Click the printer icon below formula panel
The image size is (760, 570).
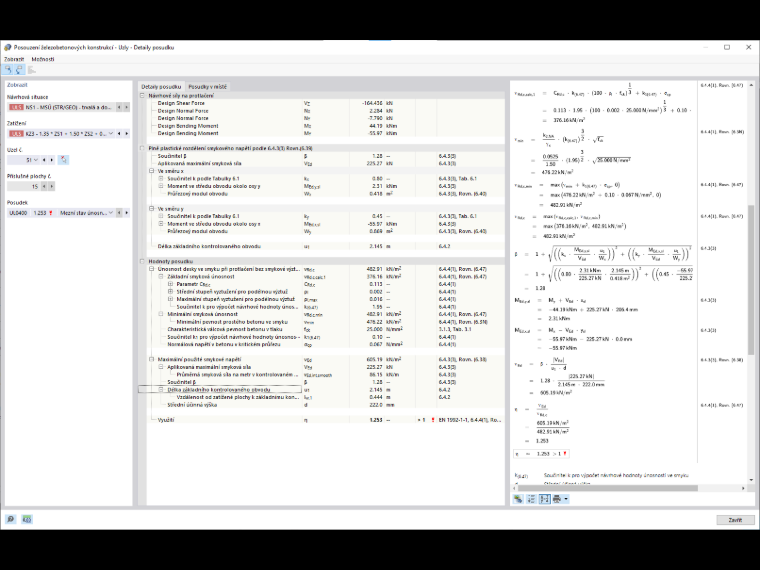(557, 499)
